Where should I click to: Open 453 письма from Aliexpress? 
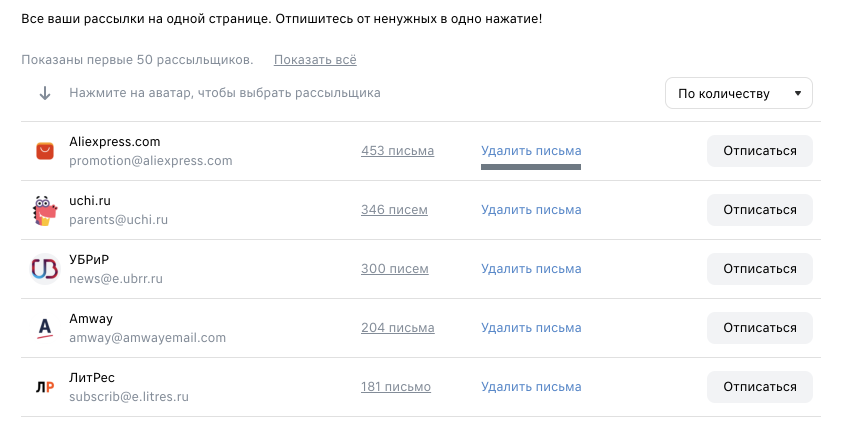[397, 151]
